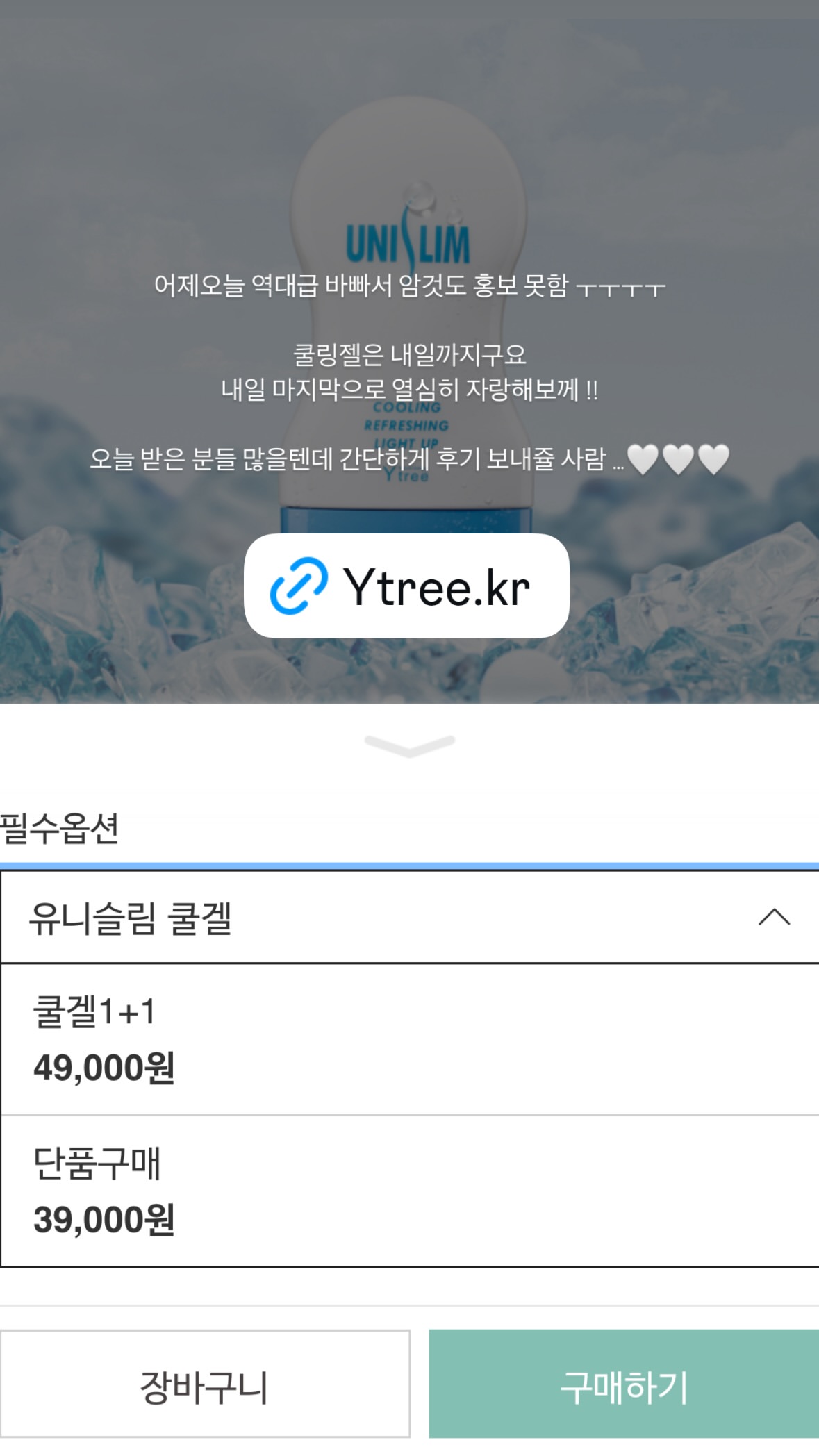Collapse the option sheet with gray chevron handle
The width and height of the screenshot is (819, 1456).
point(409,745)
